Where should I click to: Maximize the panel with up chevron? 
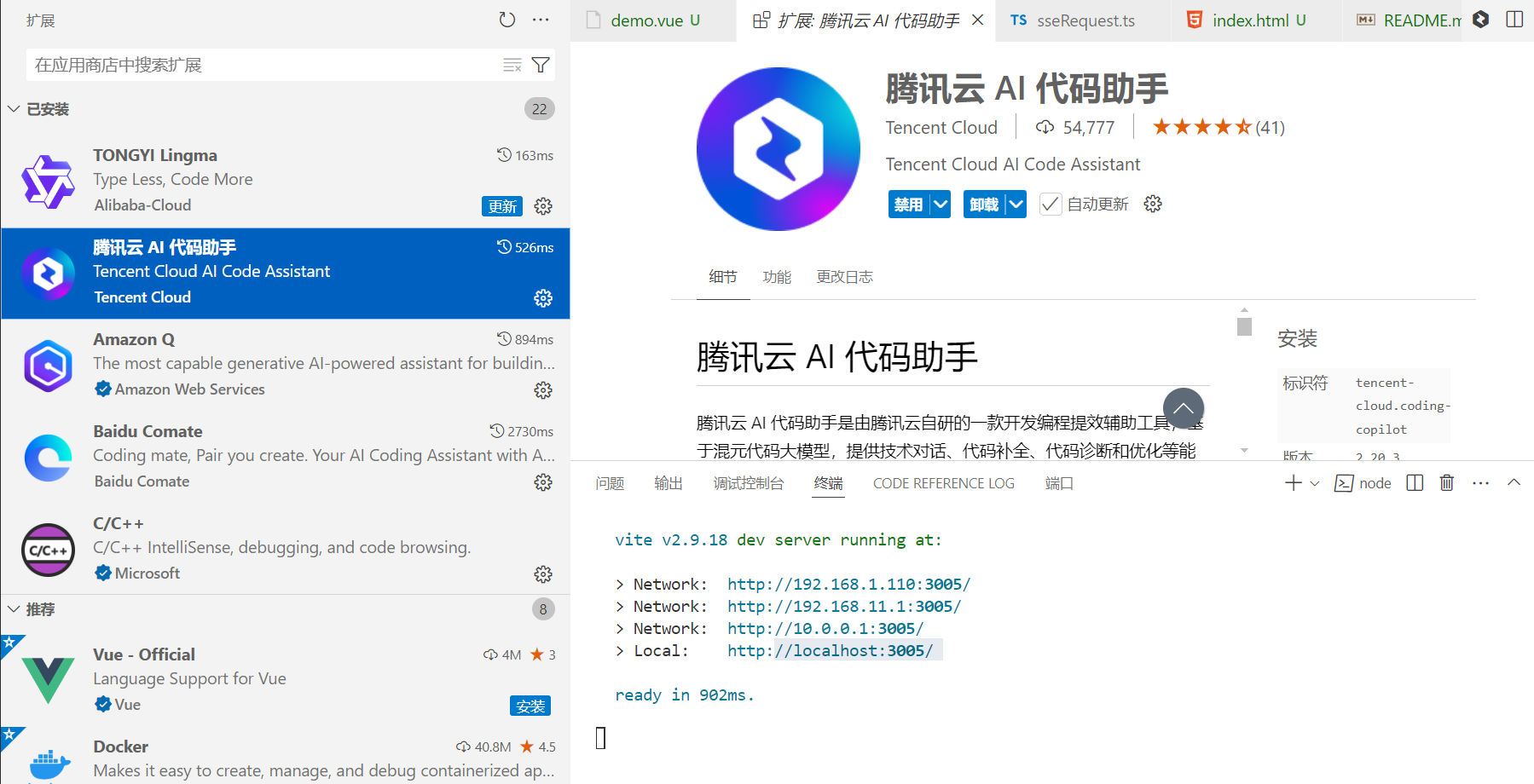coord(1514,482)
